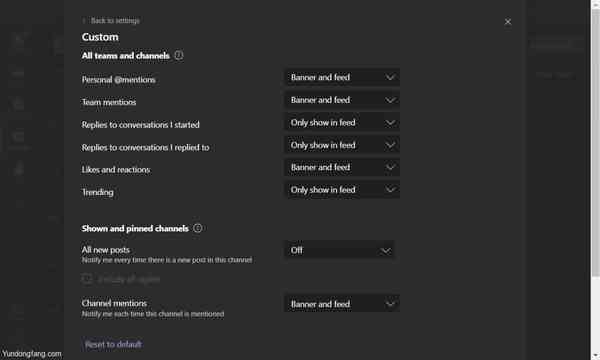Open the Trending notification dropdown
The image size is (600, 360).
click(x=342, y=190)
